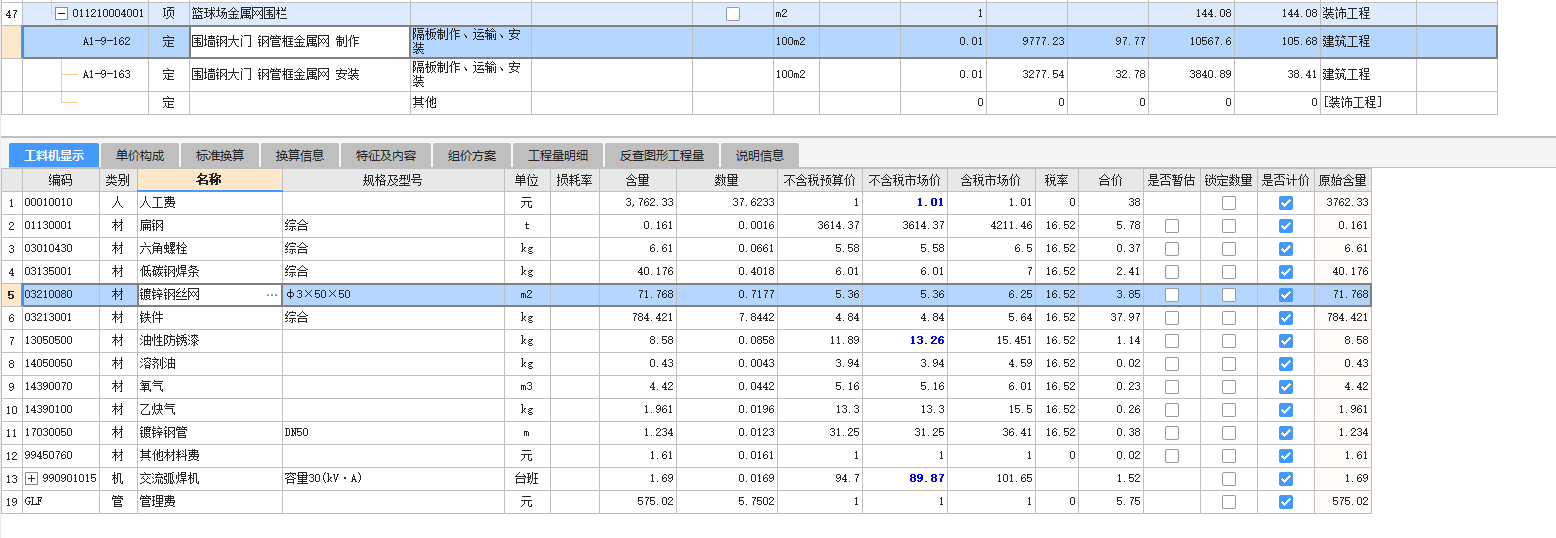Click the 不含税市场价 column header
This screenshot has height=538, width=1556.
pos(904,180)
